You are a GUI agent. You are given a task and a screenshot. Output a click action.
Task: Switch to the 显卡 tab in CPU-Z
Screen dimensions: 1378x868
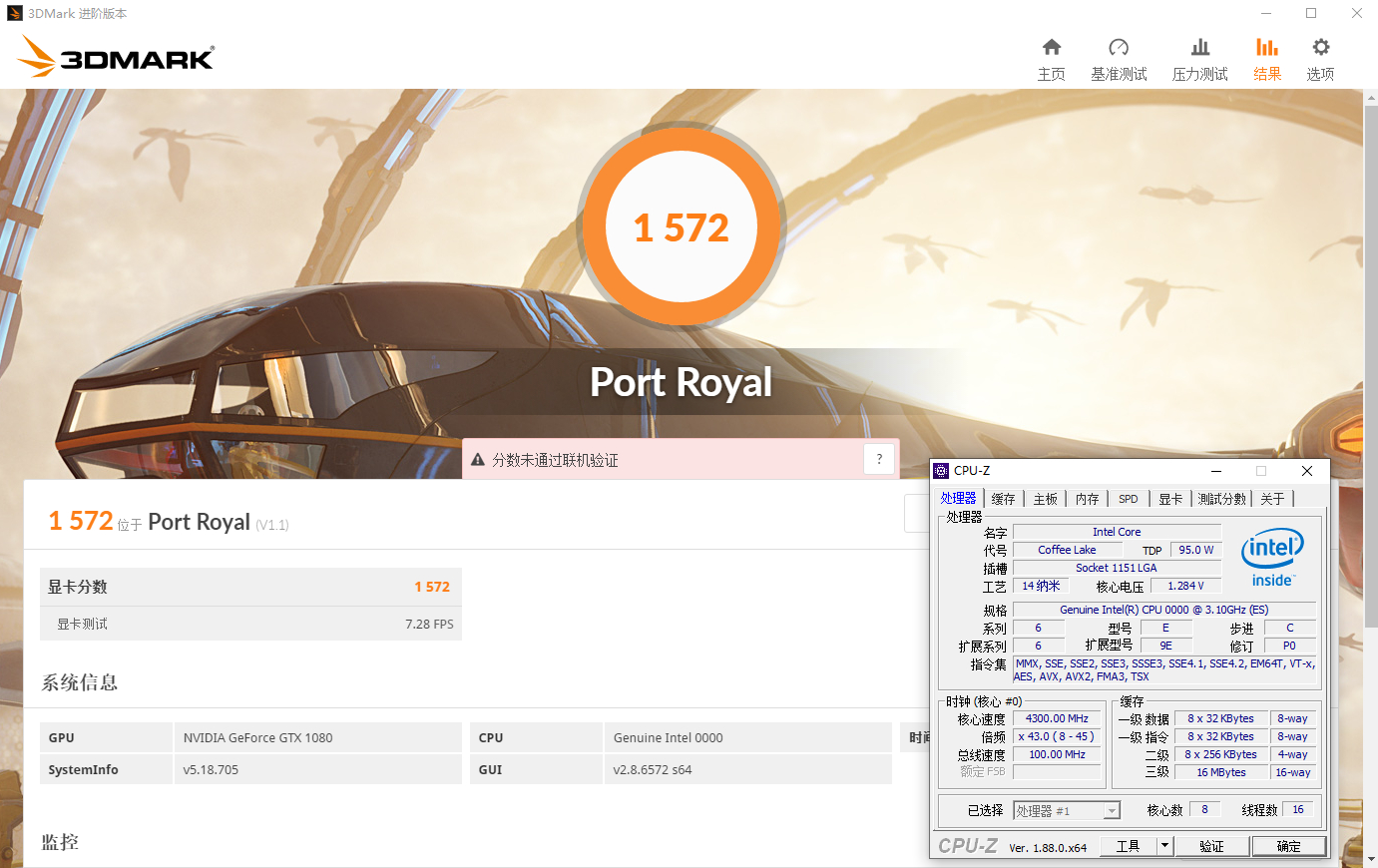click(x=1171, y=499)
